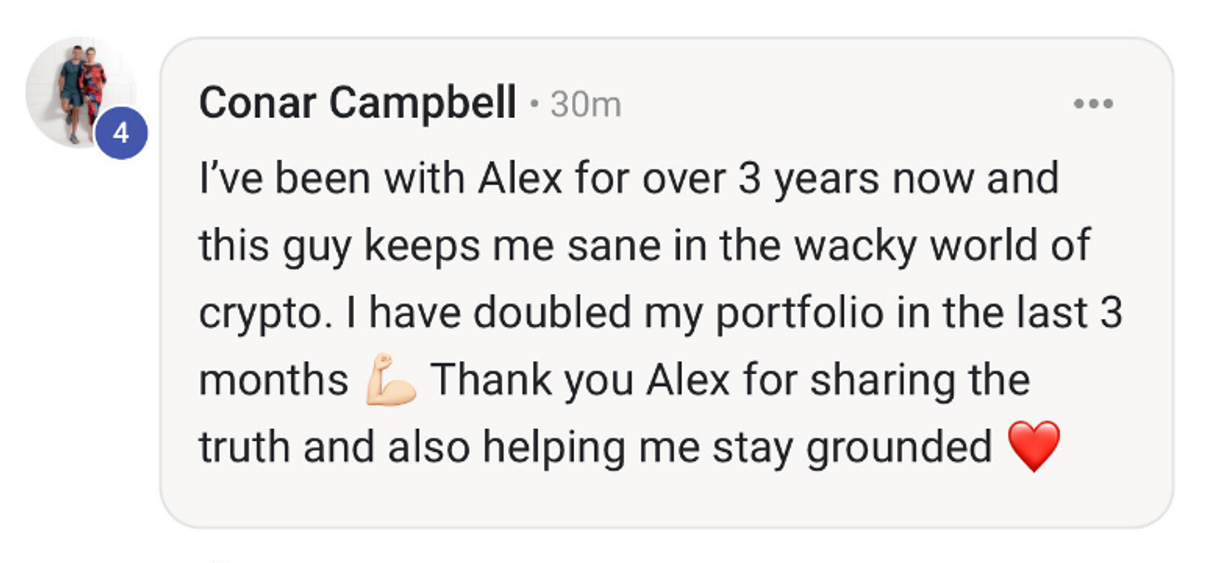Click the red heart emoji
1213x563 pixels.
click(x=1034, y=447)
